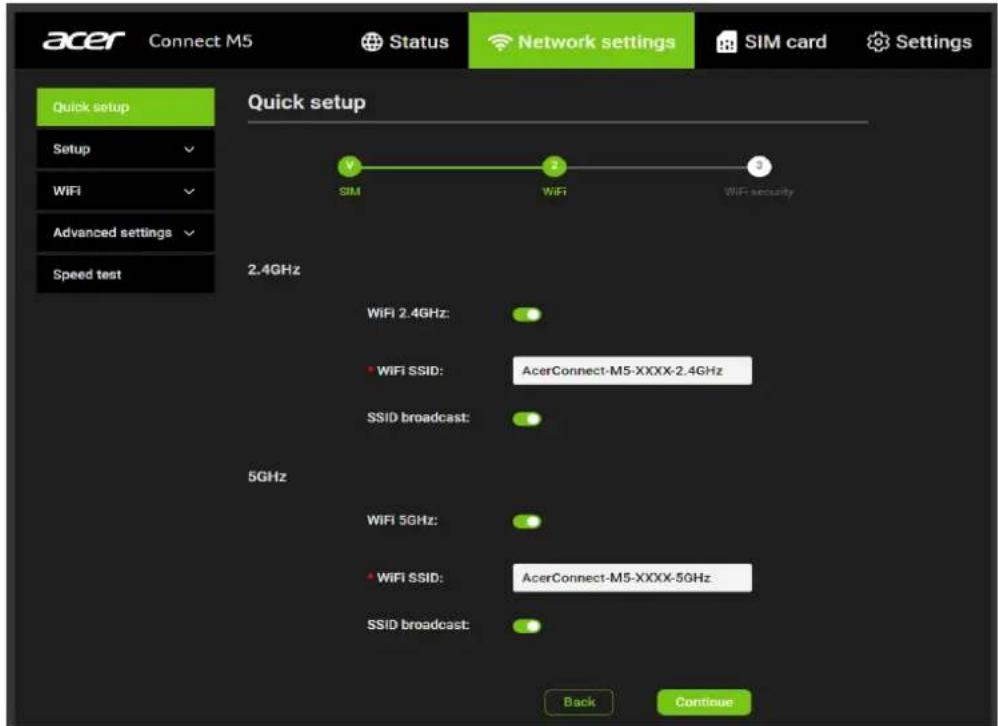
Task: Expand the WiFi sidebar menu chevron
Action: [189, 192]
